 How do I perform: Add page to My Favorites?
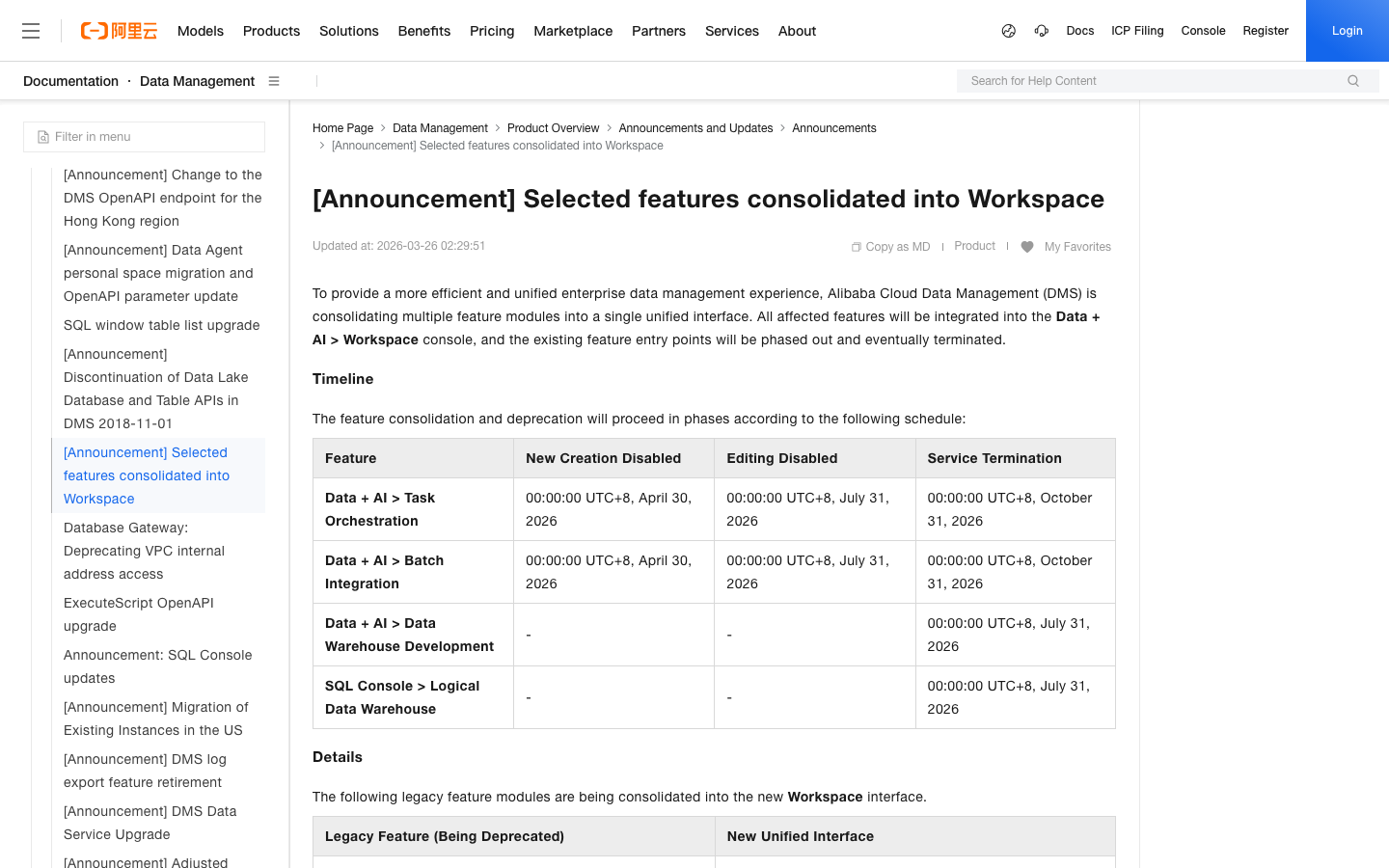pyautogui.click(x=1066, y=247)
